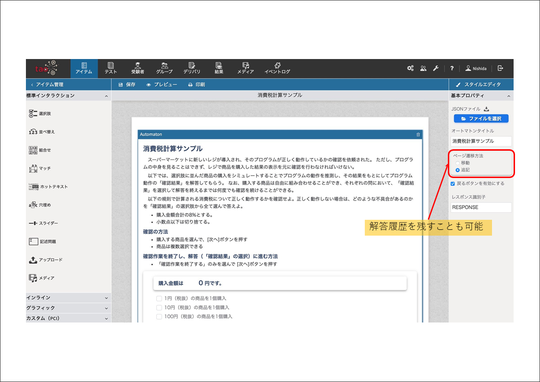This screenshot has height=382, width=540.
Task: Select the 並べ替え (Order) interaction icon
Action: point(33,132)
